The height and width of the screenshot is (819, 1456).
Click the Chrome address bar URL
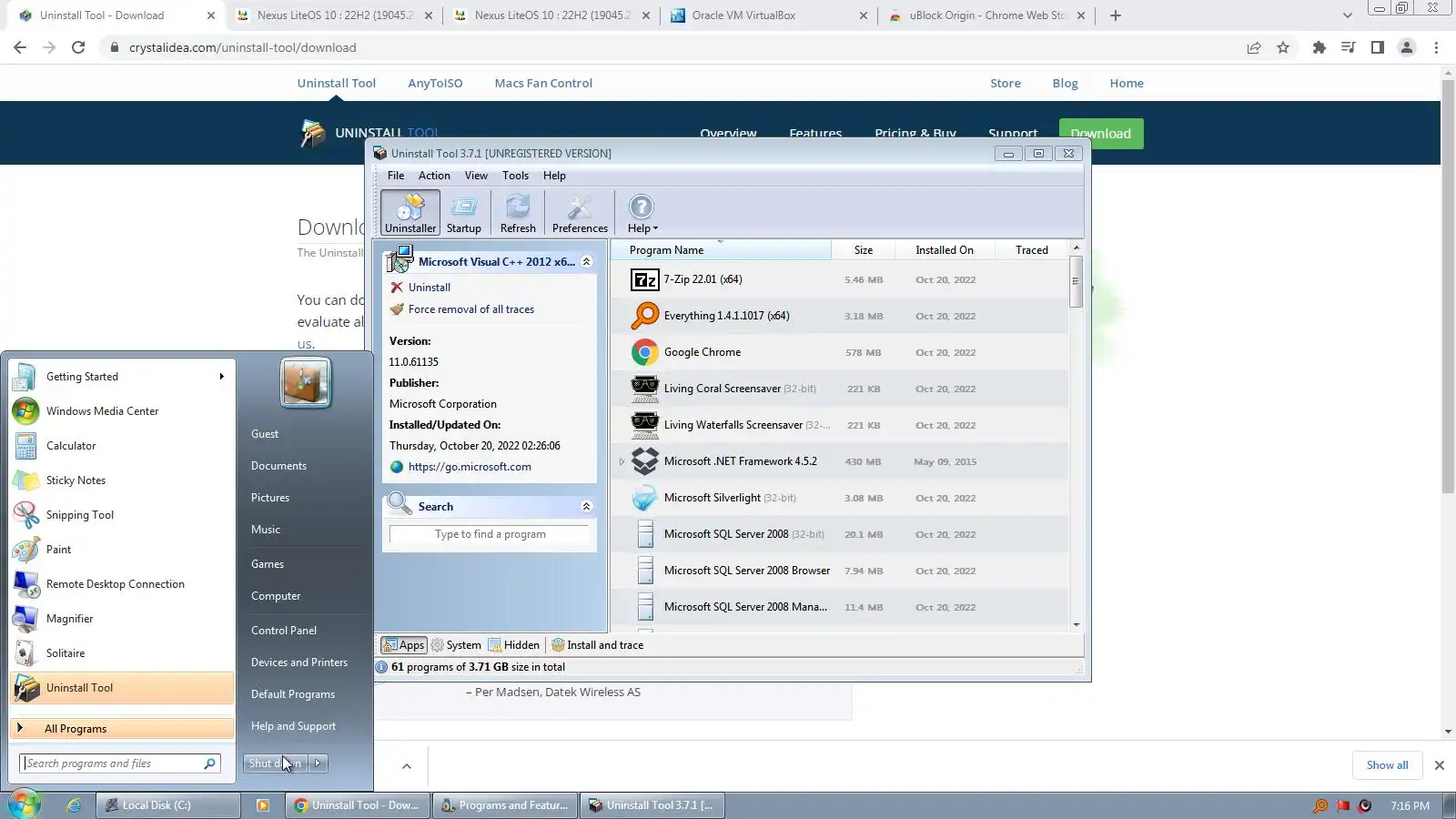[x=242, y=47]
